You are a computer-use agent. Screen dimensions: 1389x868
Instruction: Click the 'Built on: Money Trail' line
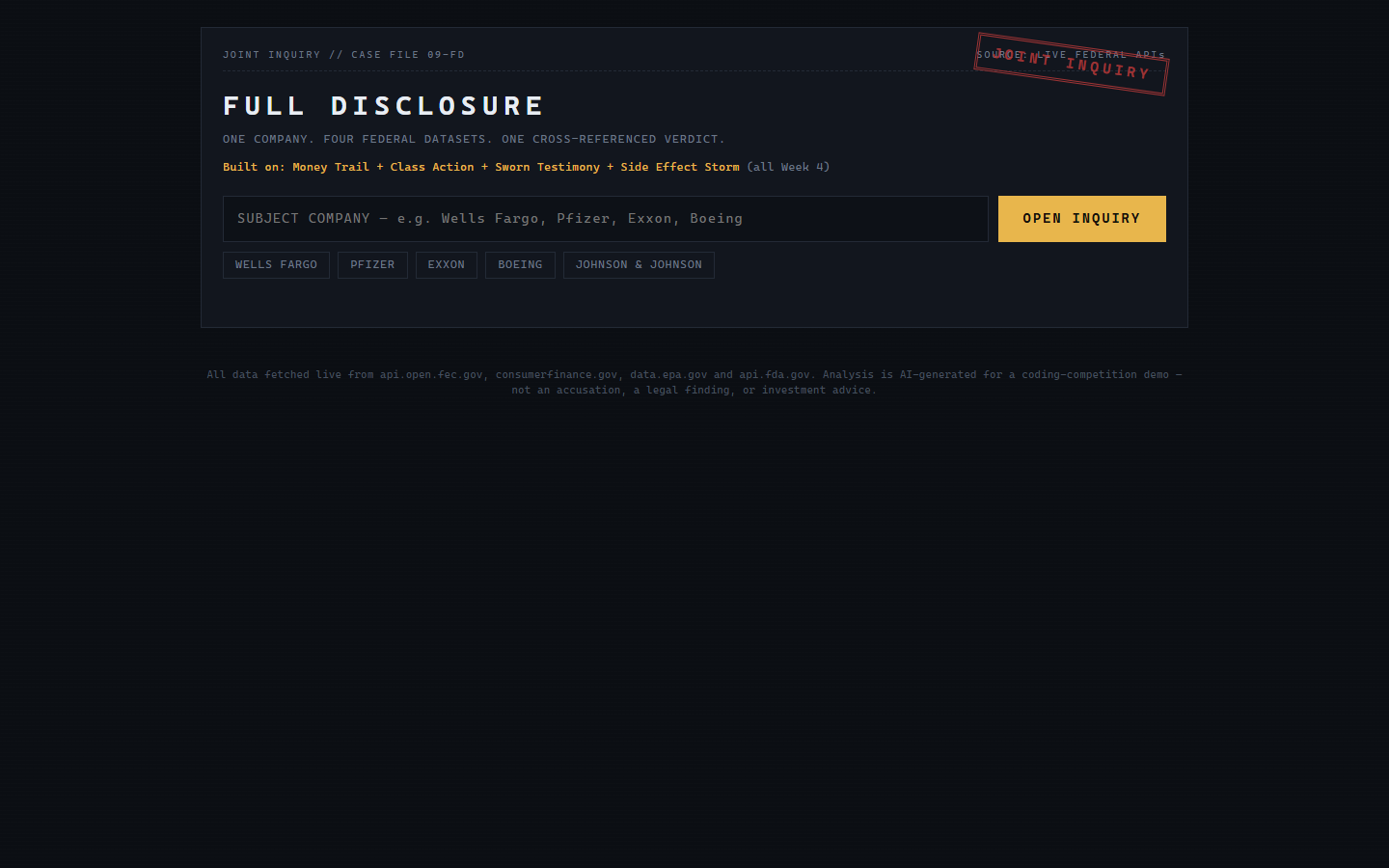pyautogui.click(x=526, y=167)
